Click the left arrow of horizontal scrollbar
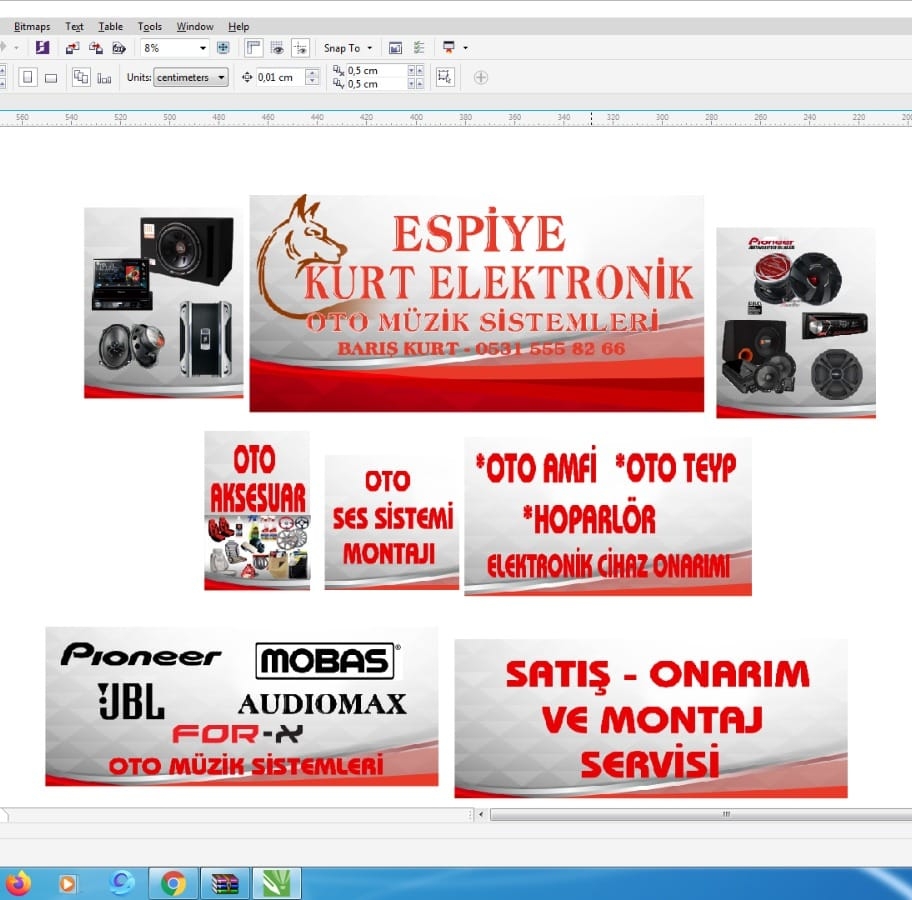 pyautogui.click(x=481, y=814)
